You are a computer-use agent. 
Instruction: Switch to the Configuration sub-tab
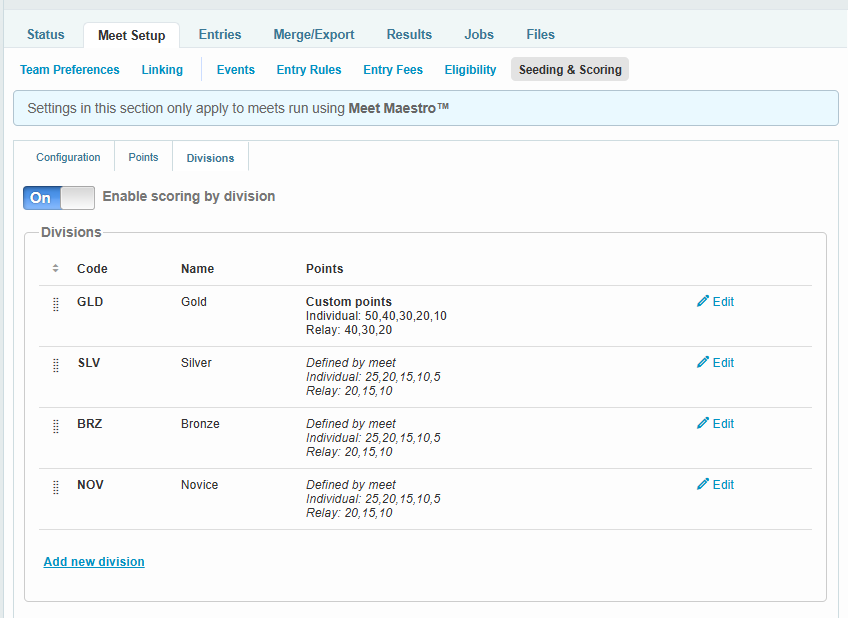tap(68, 158)
